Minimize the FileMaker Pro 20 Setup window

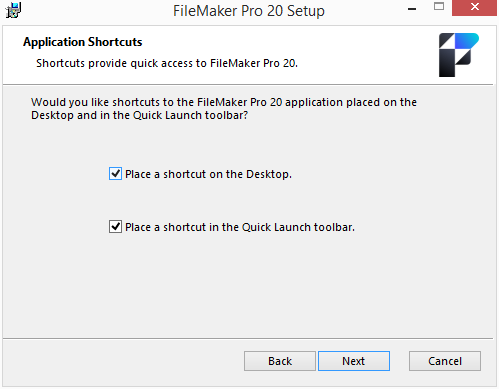pyautogui.click(x=412, y=9)
